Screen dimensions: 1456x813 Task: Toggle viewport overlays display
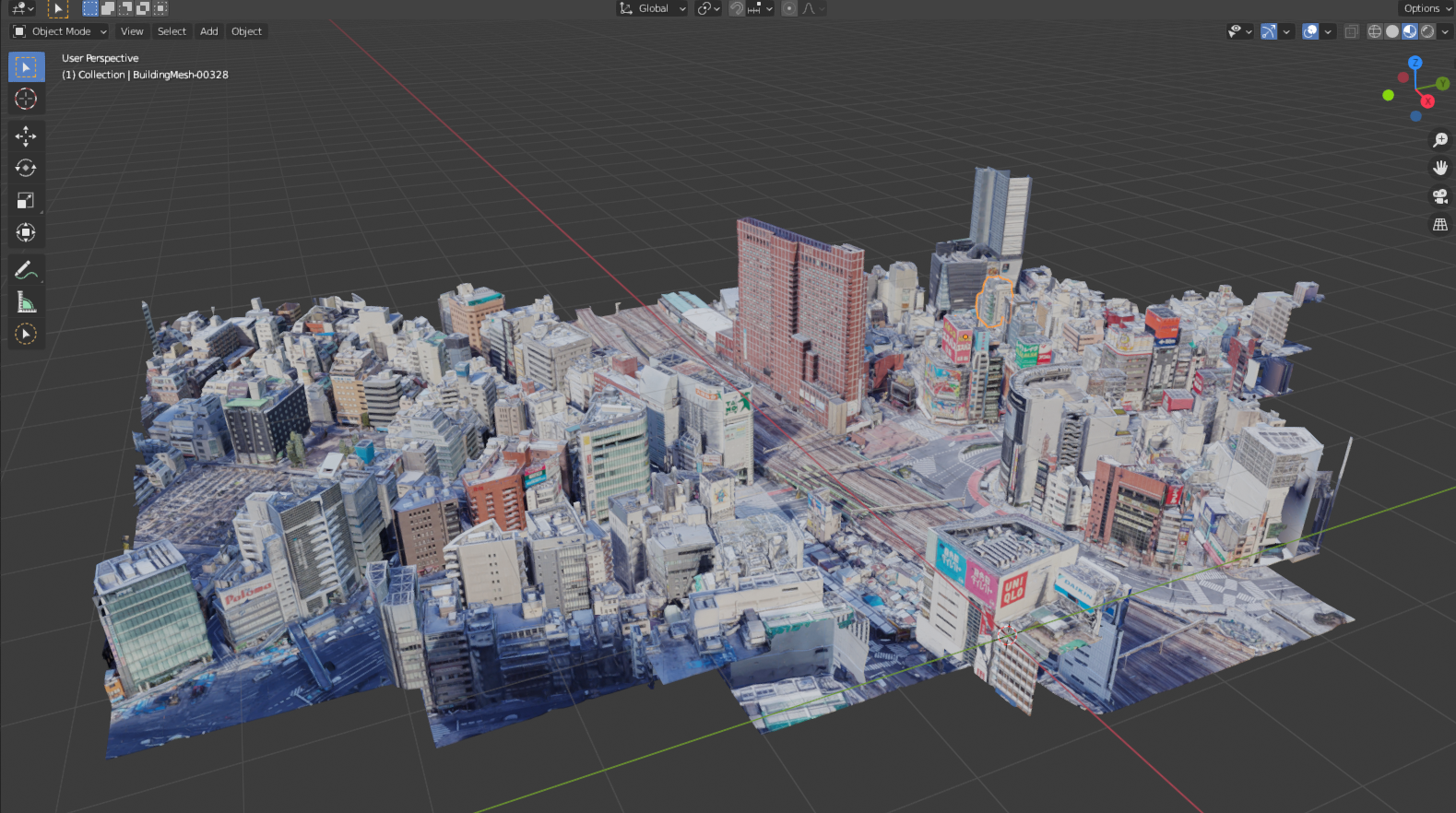pos(1310,31)
